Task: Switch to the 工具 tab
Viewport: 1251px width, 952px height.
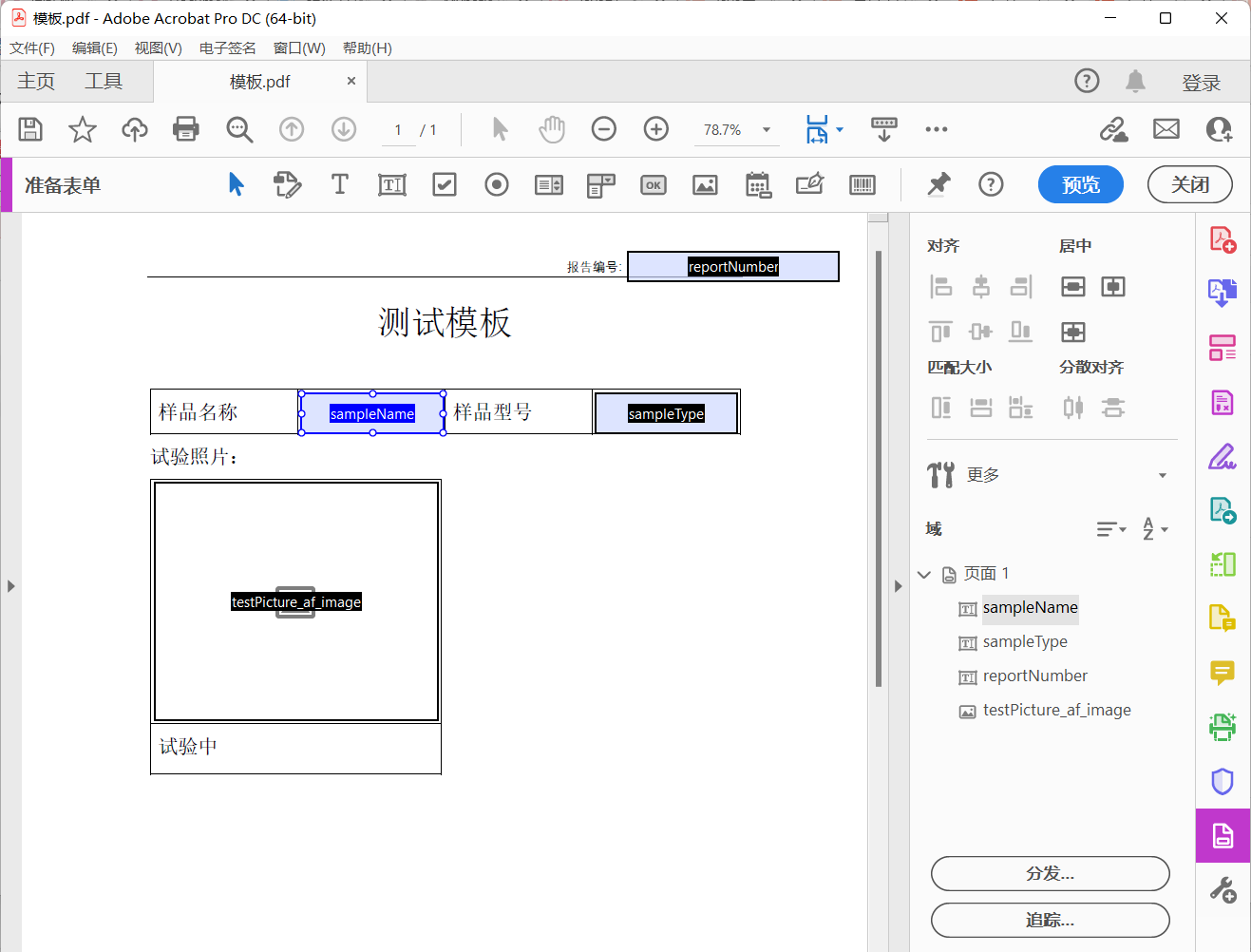Action: pyautogui.click(x=103, y=81)
